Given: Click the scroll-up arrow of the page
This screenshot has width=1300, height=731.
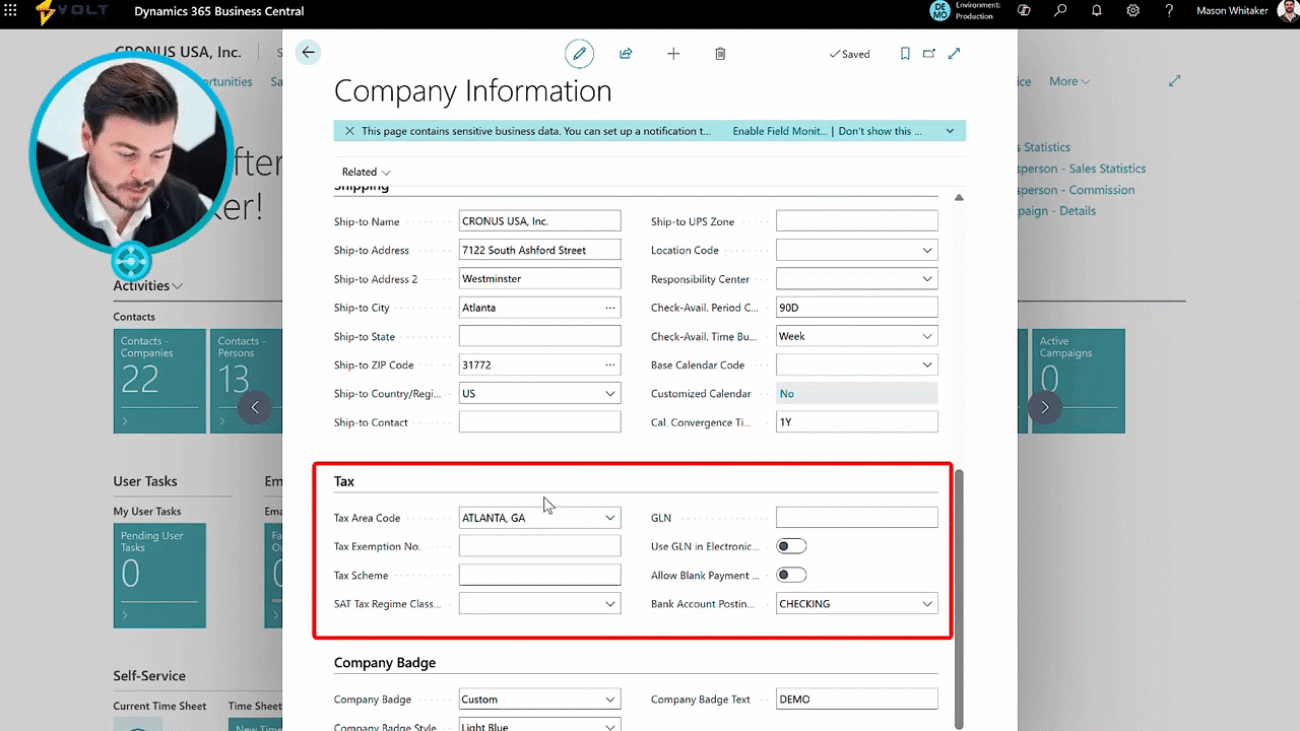Looking at the screenshot, I should click(959, 198).
